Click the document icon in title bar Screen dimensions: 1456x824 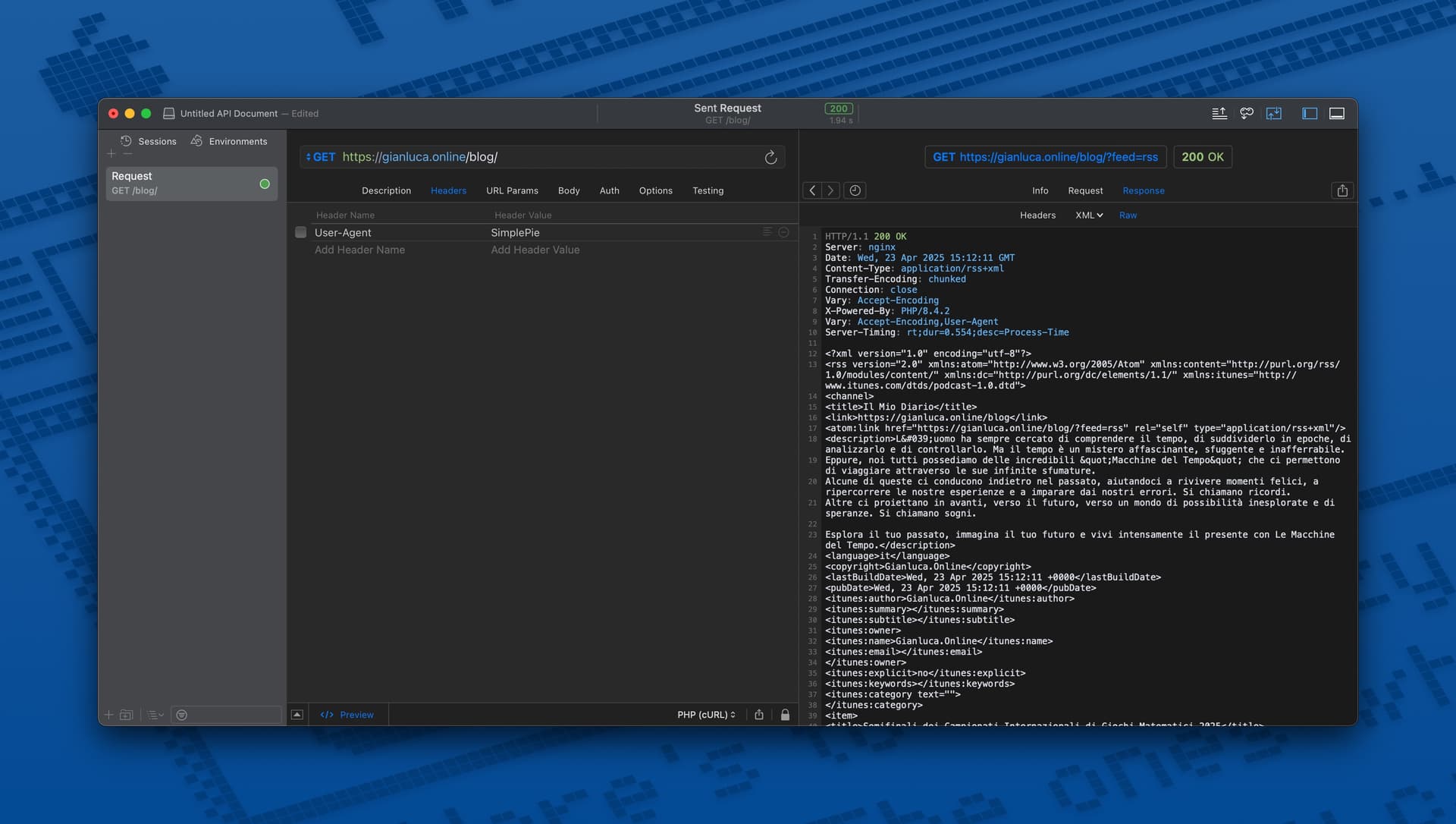(x=168, y=113)
